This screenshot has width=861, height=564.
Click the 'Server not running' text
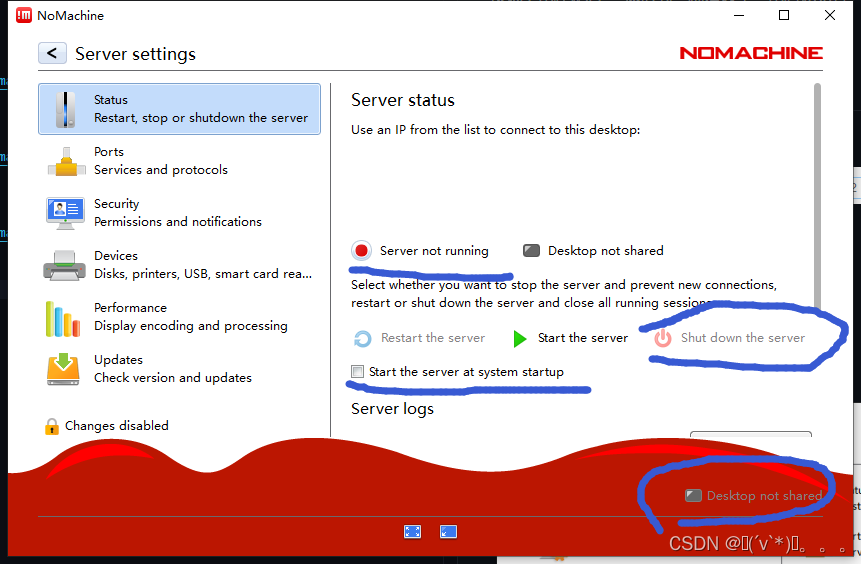(434, 251)
